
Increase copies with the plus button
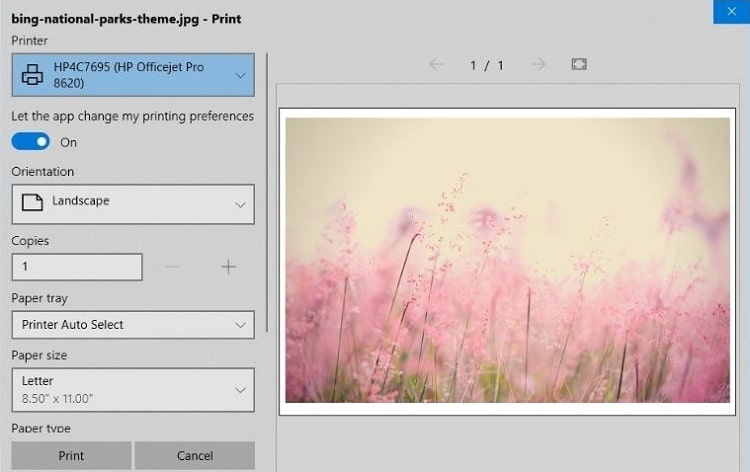click(x=229, y=267)
